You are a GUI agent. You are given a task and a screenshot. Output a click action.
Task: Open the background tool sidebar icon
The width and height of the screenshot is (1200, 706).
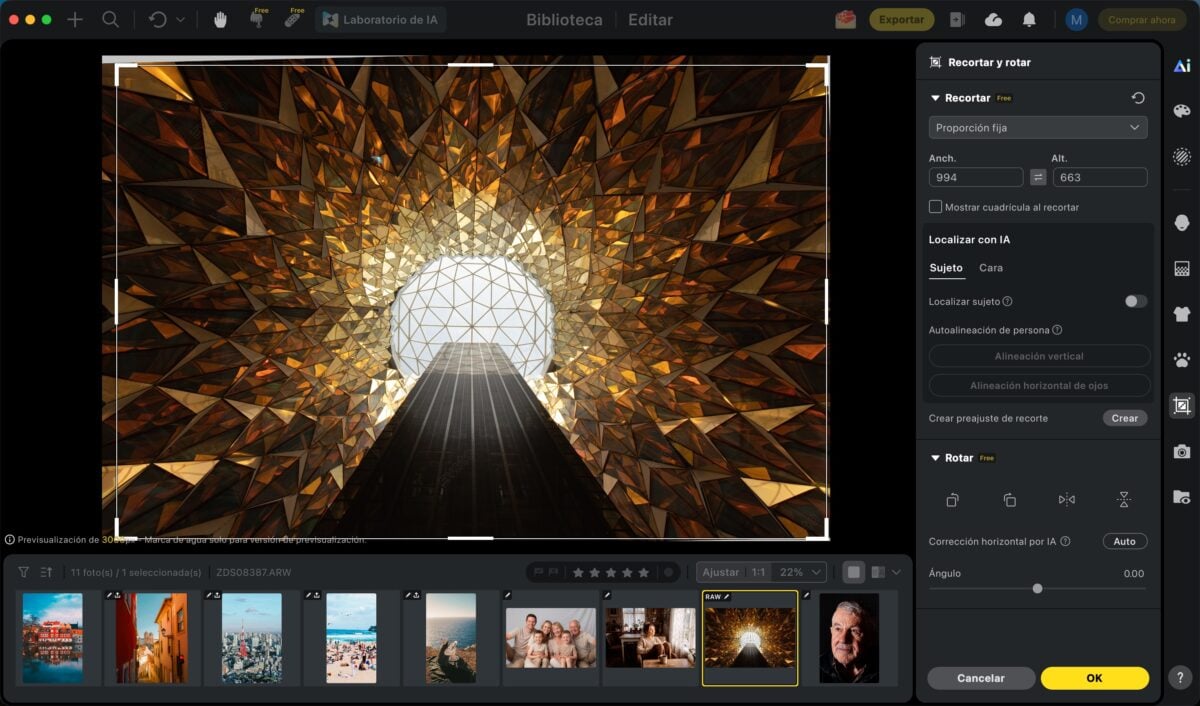pyautogui.click(x=1182, y=269)
